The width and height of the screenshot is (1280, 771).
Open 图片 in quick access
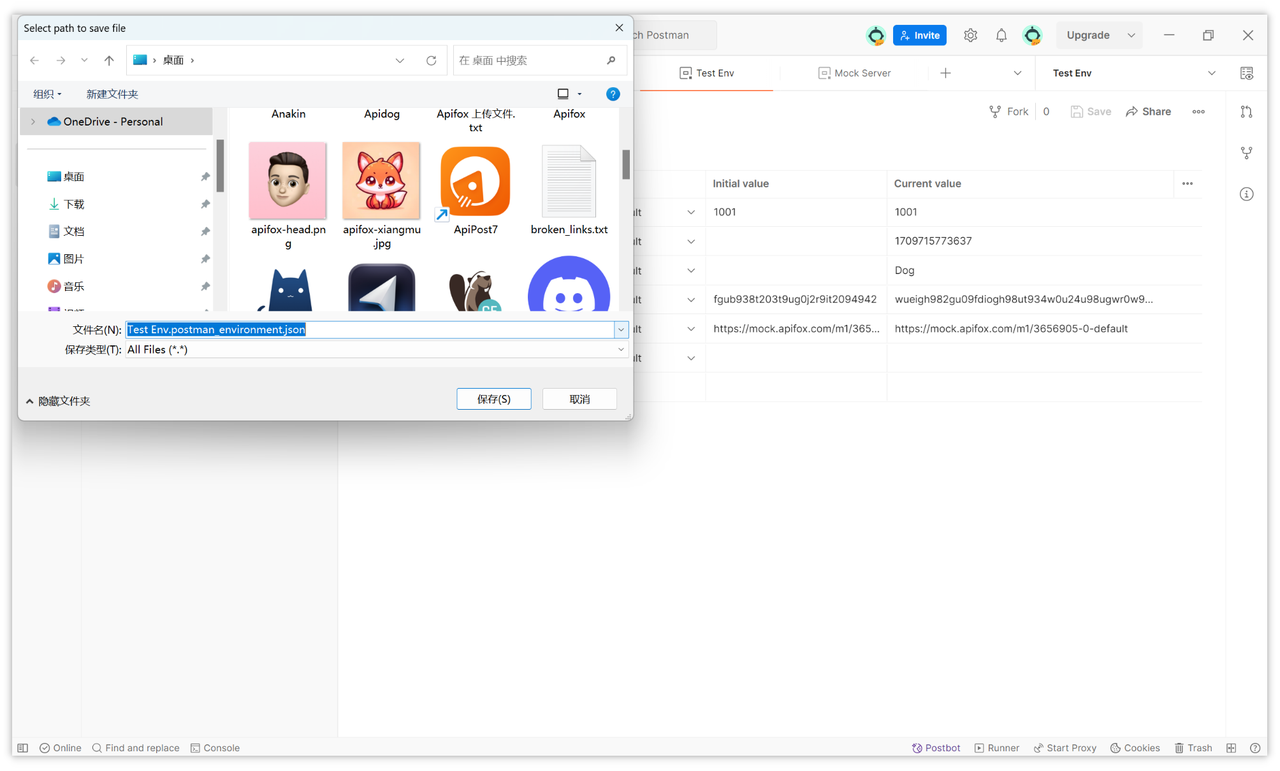pos(73,259)
